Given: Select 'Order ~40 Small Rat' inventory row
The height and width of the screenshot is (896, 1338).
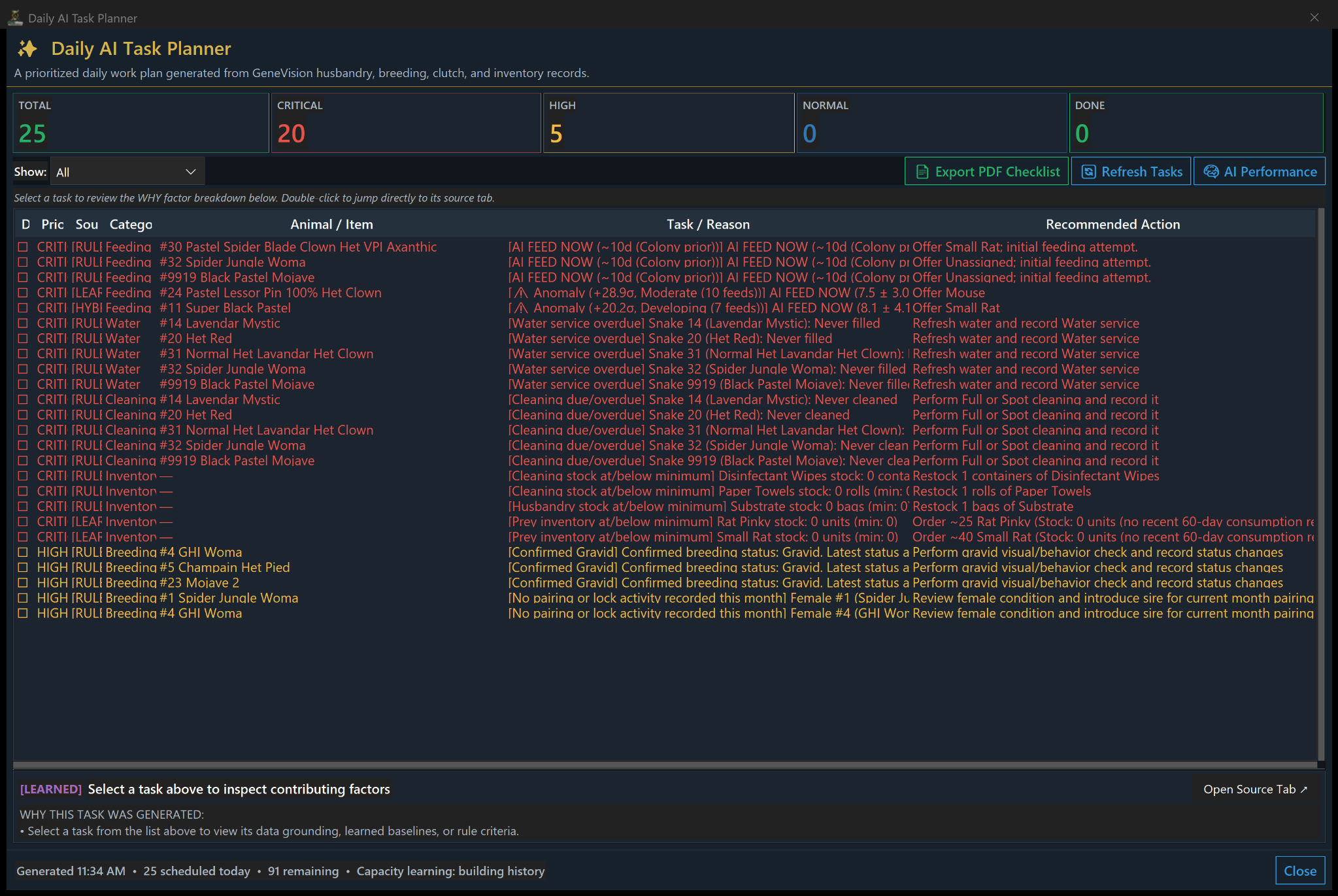Looking at the screenshot, I should point(665,537).
